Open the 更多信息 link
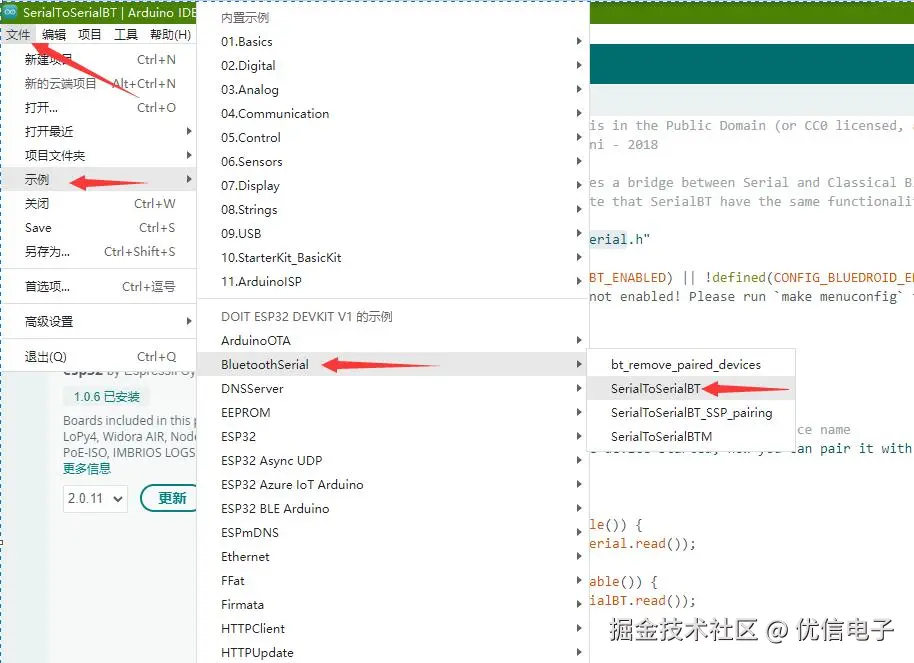The width and height of the screenshot is (914, 663). pyautogui.click(x=87, y=468)
